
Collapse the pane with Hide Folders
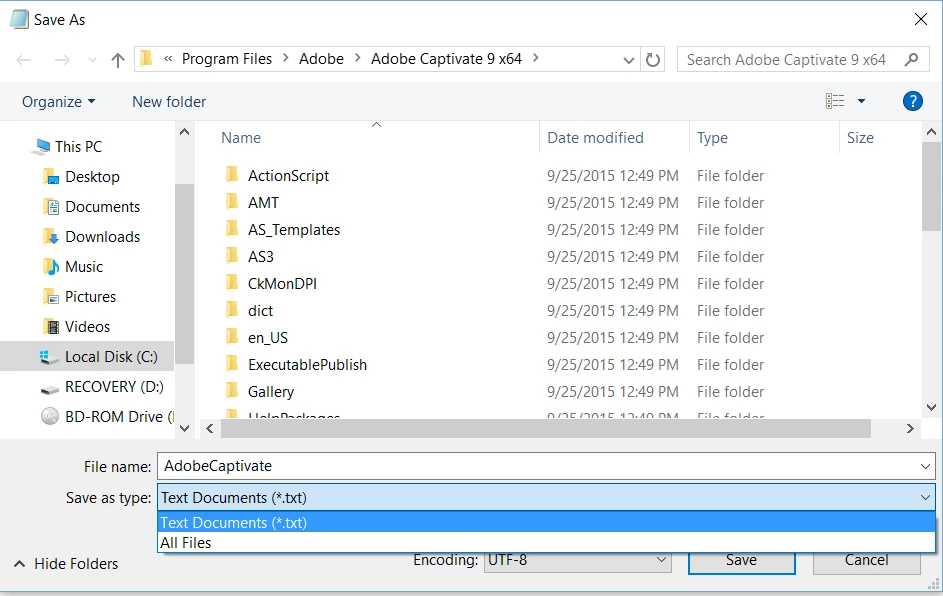pyautogui.click(x=66, y=564)
